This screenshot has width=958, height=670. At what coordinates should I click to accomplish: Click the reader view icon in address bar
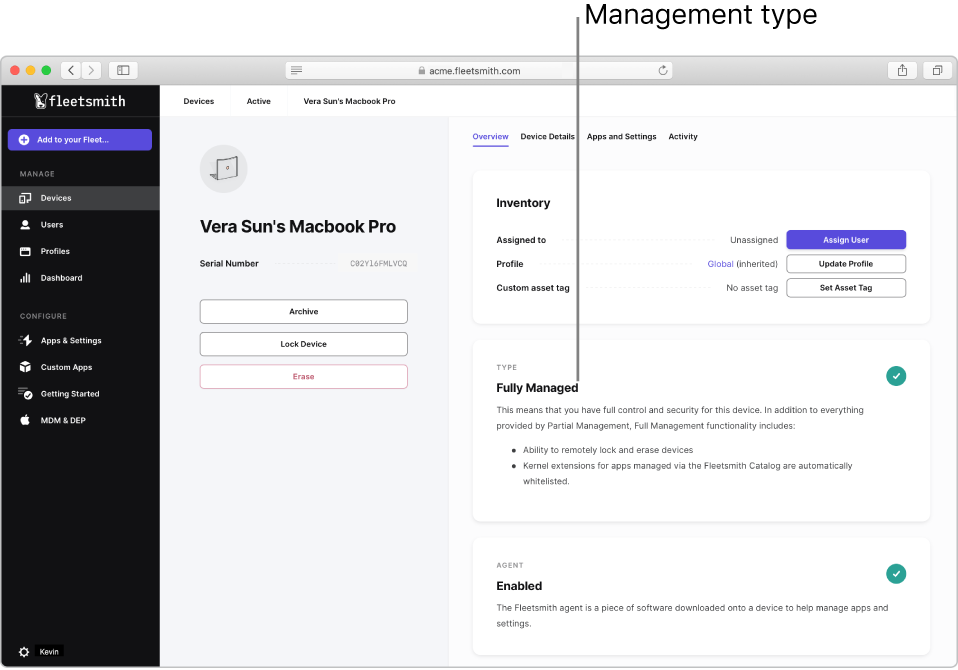(x=296, y=70)
